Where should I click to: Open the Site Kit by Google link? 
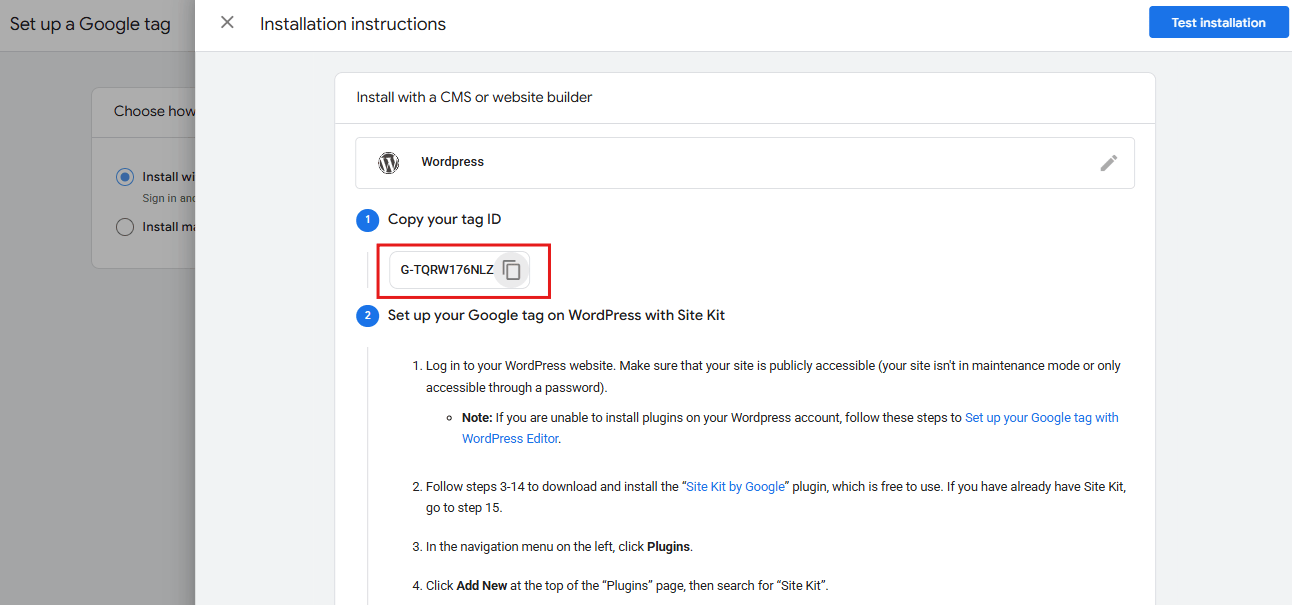[x=735, y=486]
